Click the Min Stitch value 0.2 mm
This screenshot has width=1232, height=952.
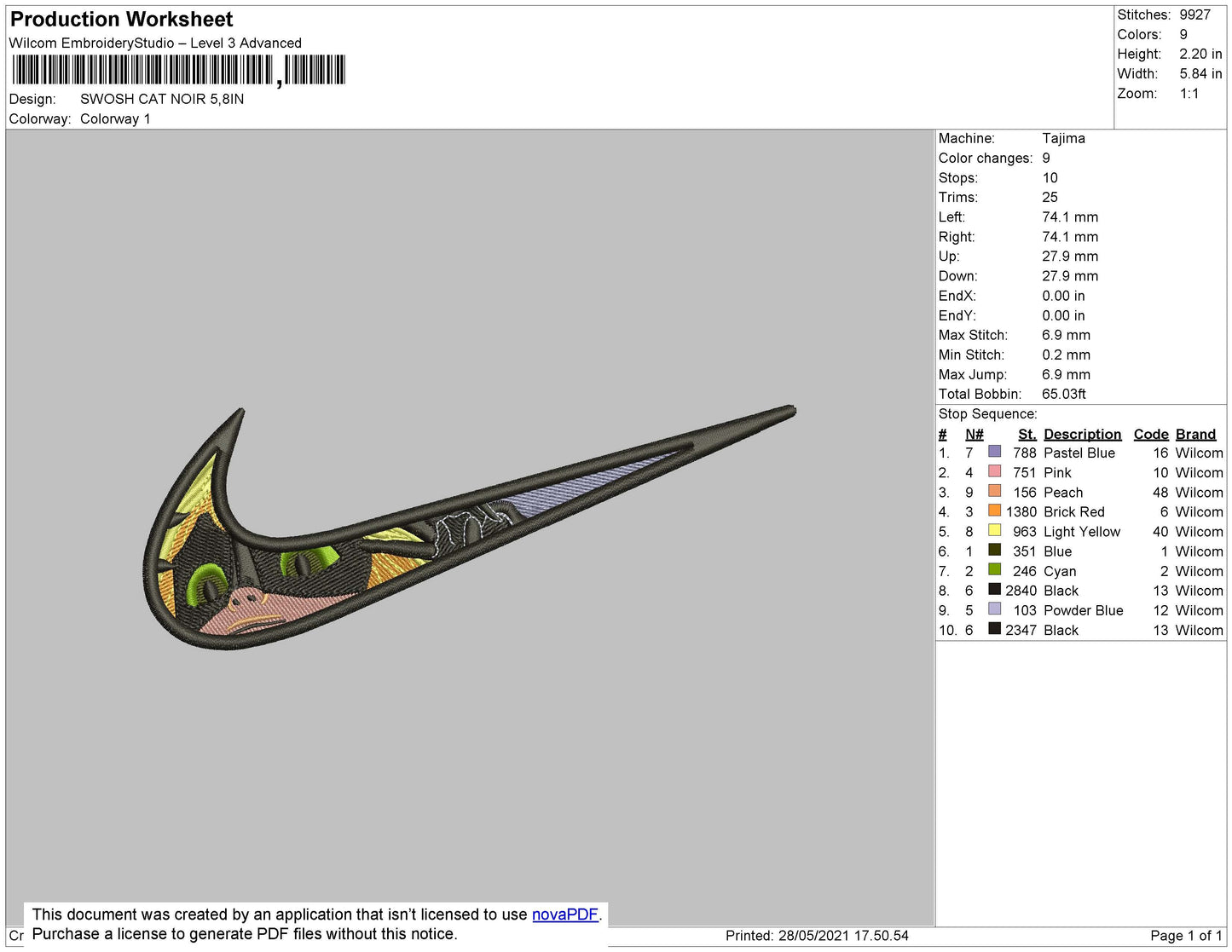pos(1066,355)
